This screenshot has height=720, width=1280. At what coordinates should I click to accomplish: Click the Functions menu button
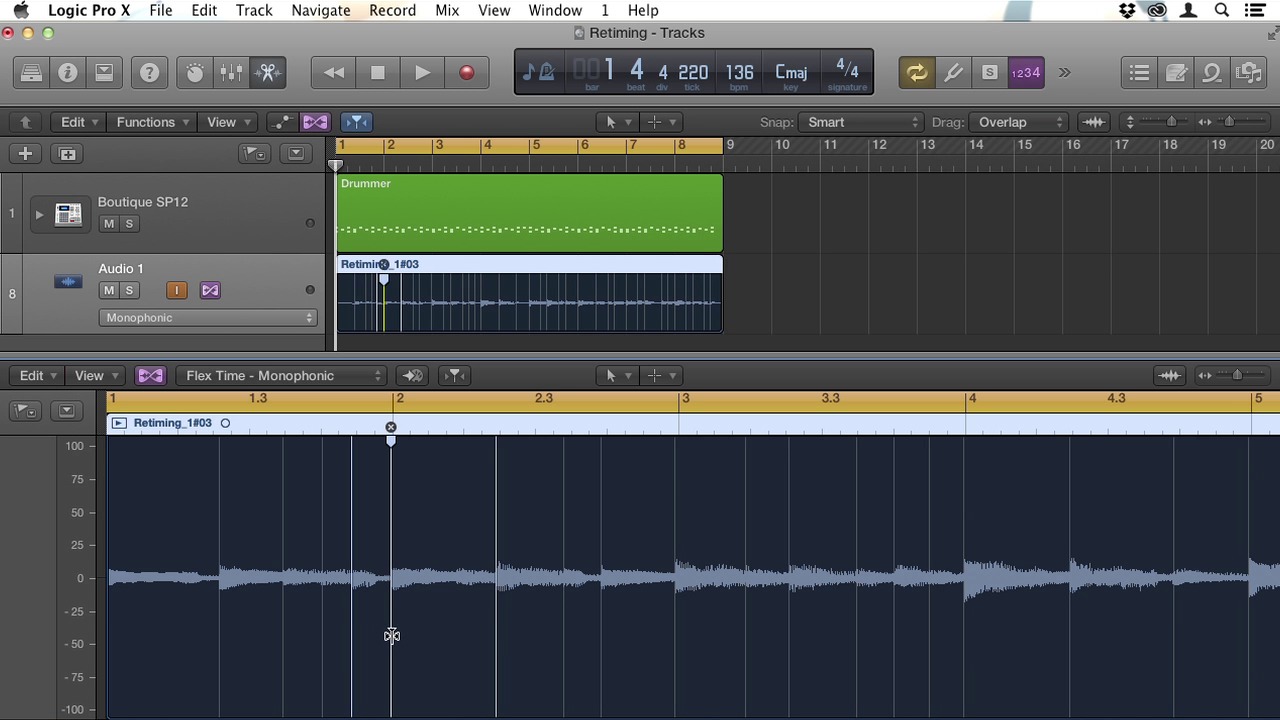pos(152,122)
